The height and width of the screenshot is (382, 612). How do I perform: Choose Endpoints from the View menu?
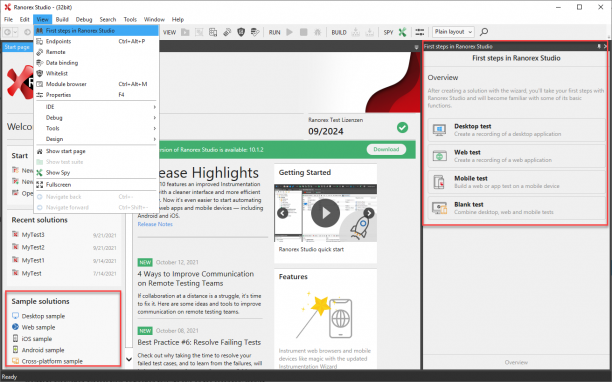pyautogui.click(x=96, y=41)
